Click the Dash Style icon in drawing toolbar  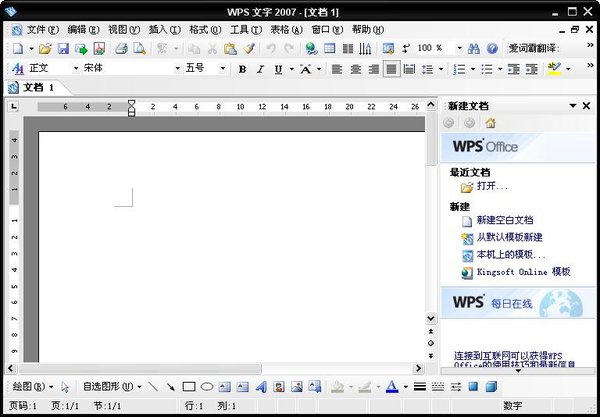click(438, 387)
